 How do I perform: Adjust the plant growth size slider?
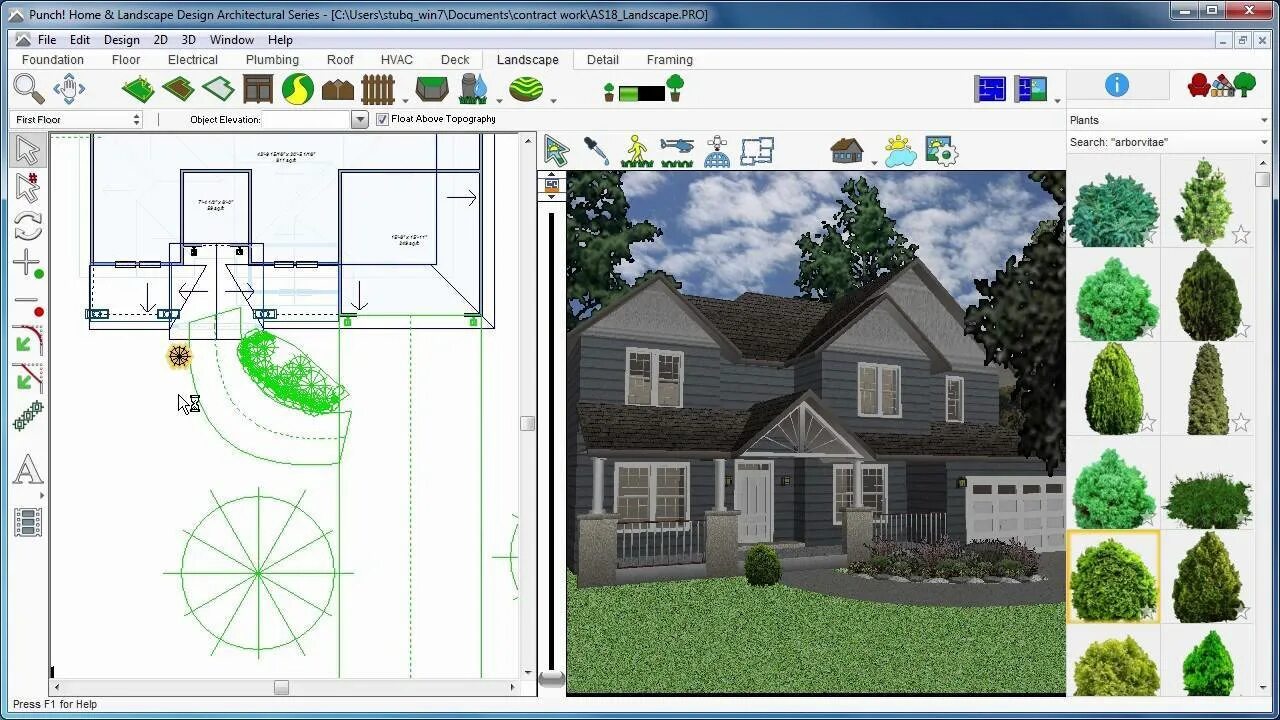tap(642, 93)
